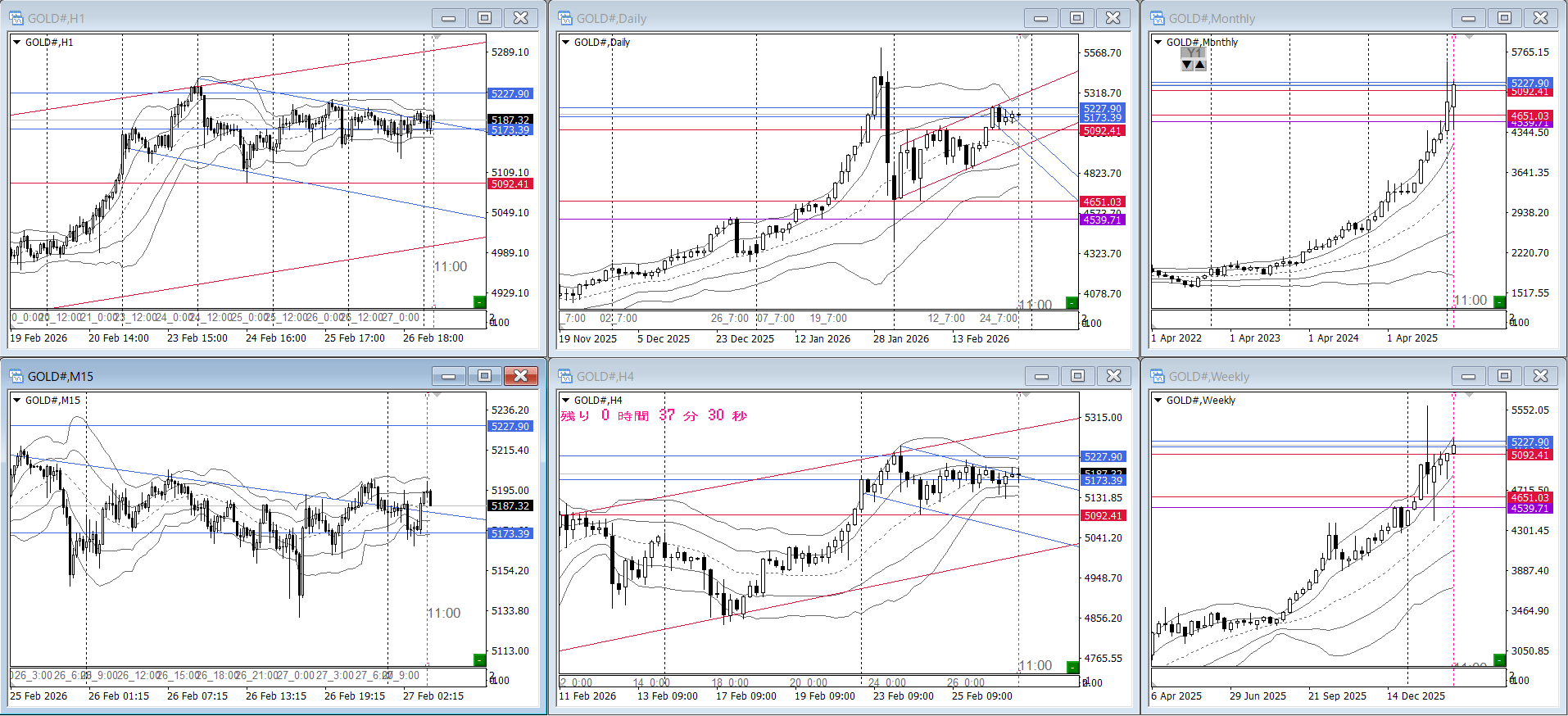Click the GOLD#,H4 window chart icon
1568x716 pixels.
coord(565,376)
